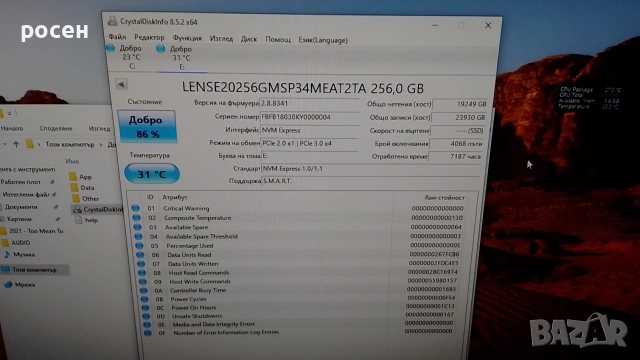This screenshot has height=360, width=640.
Task: Open the Език(Language) menu
Action: point(323,40)
